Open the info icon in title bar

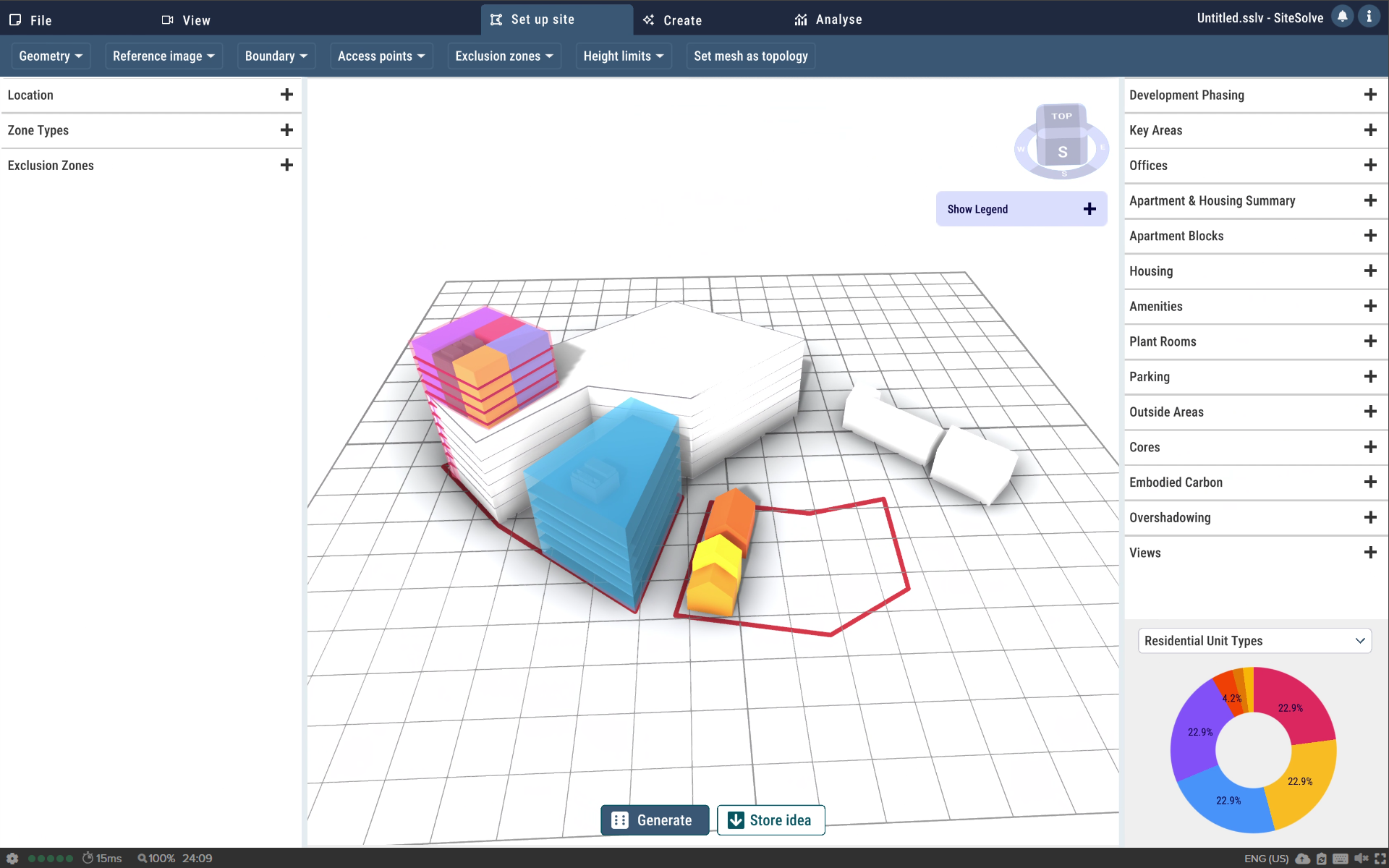[1369, 17]
